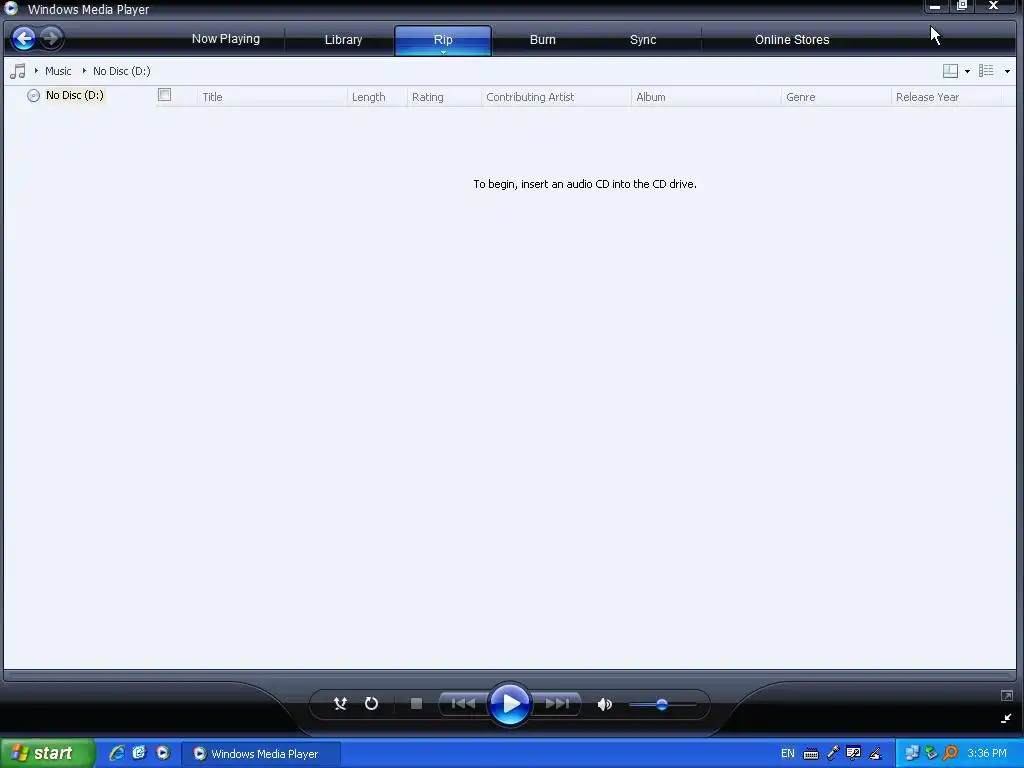Click the Windows Media Player taskbar button

[x=261, y=754]
